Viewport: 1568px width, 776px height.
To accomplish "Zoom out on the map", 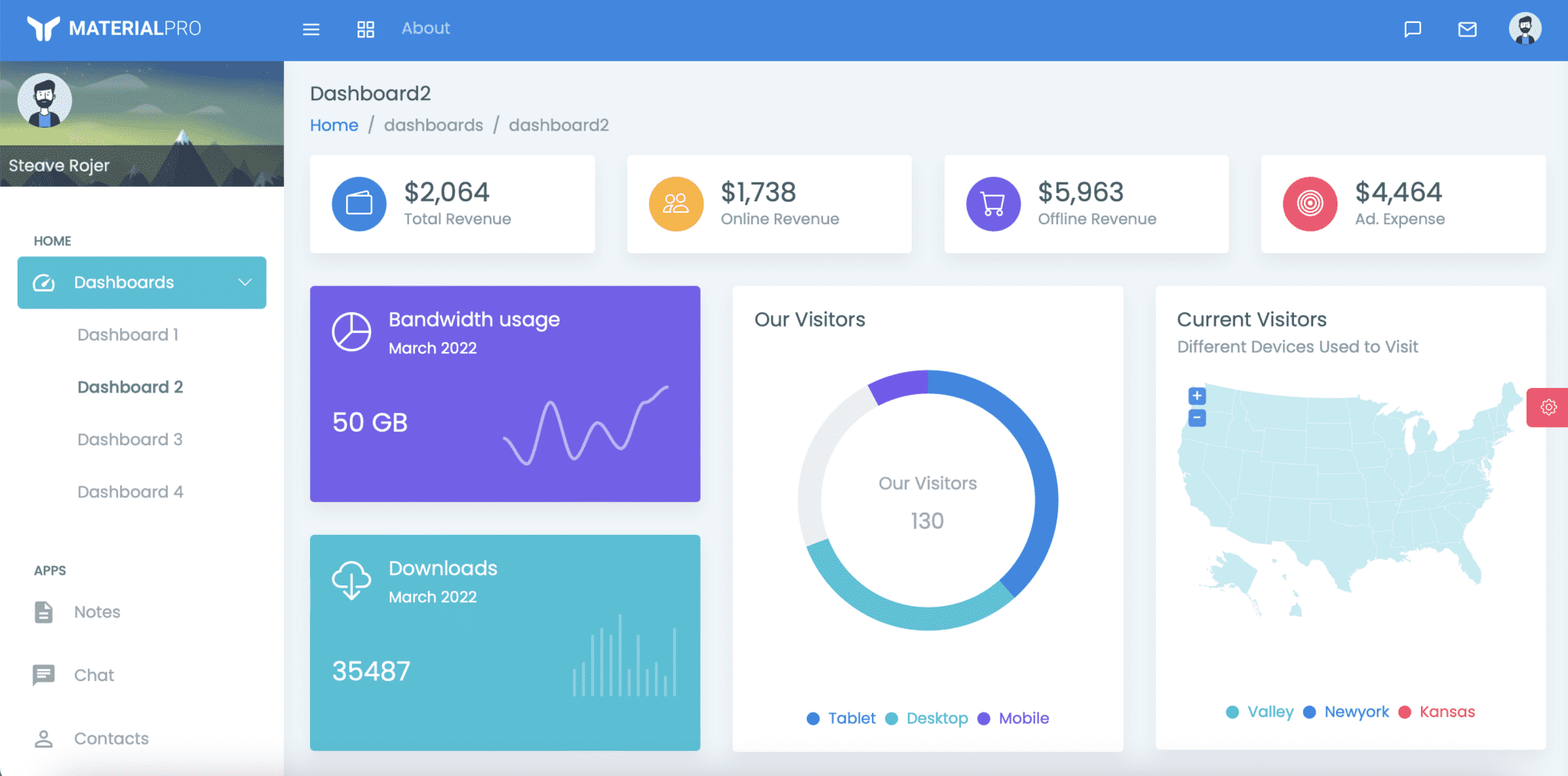I will 1197,418.
